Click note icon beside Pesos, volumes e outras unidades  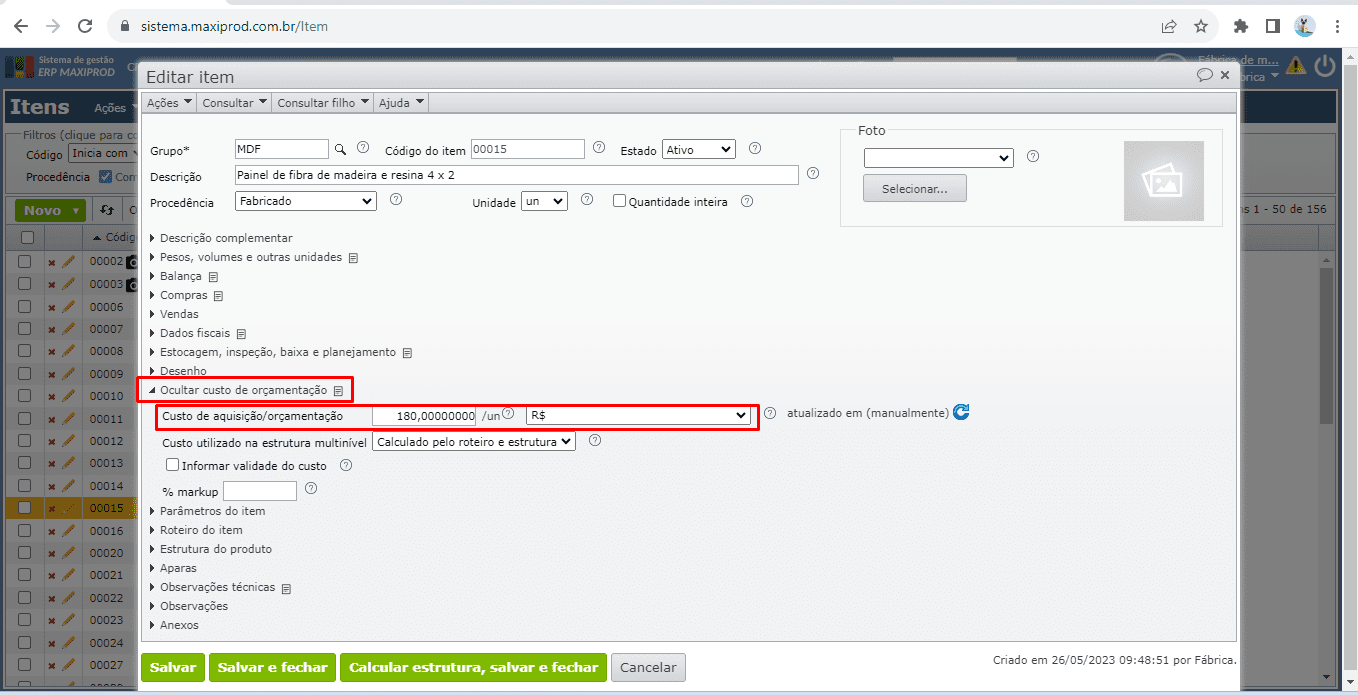point(353,258)
